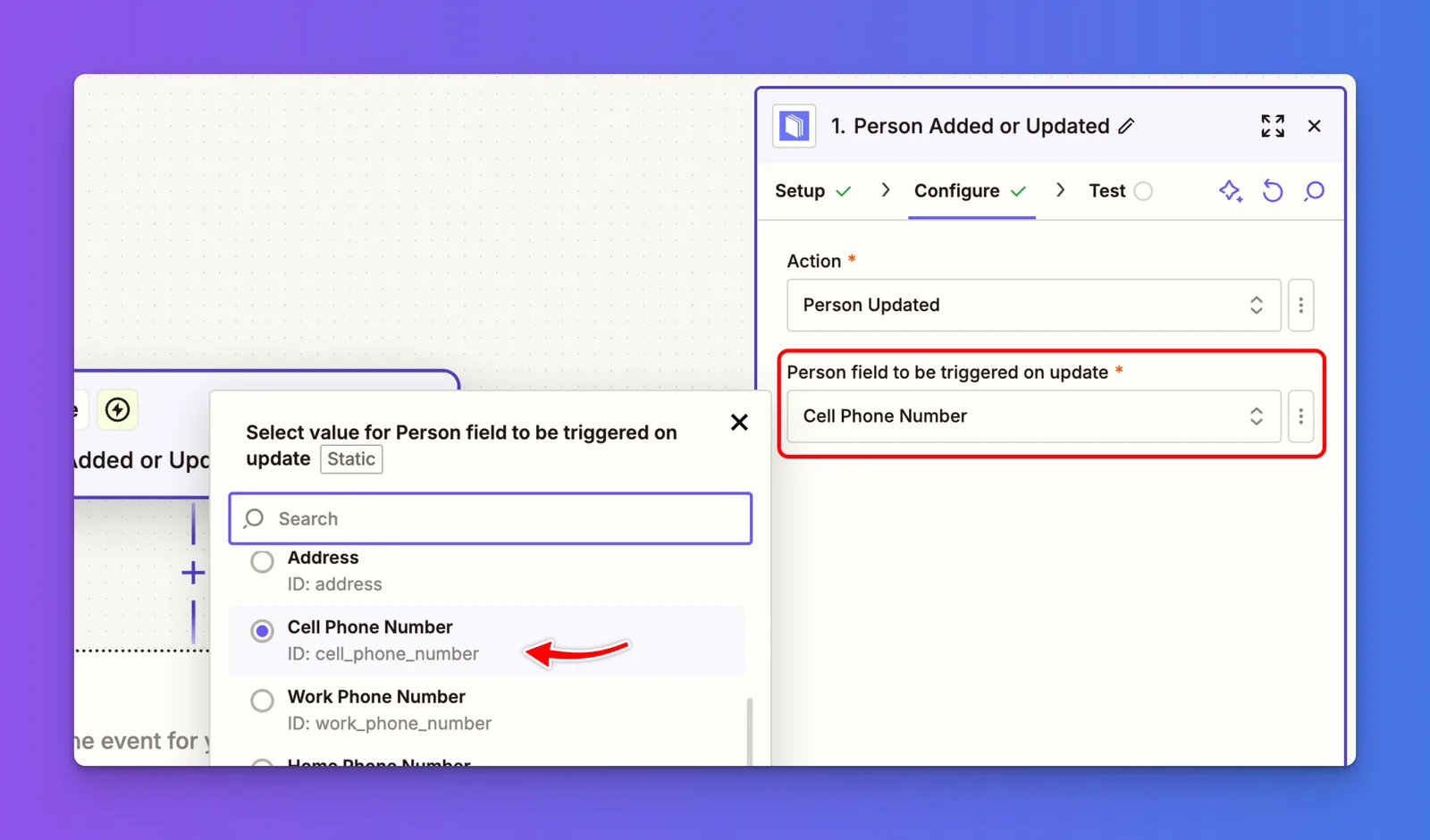Click the chevron between Configure and Test
Image resolution: width=1430 pixels, height=840 pixels.
click(1060, 190)
